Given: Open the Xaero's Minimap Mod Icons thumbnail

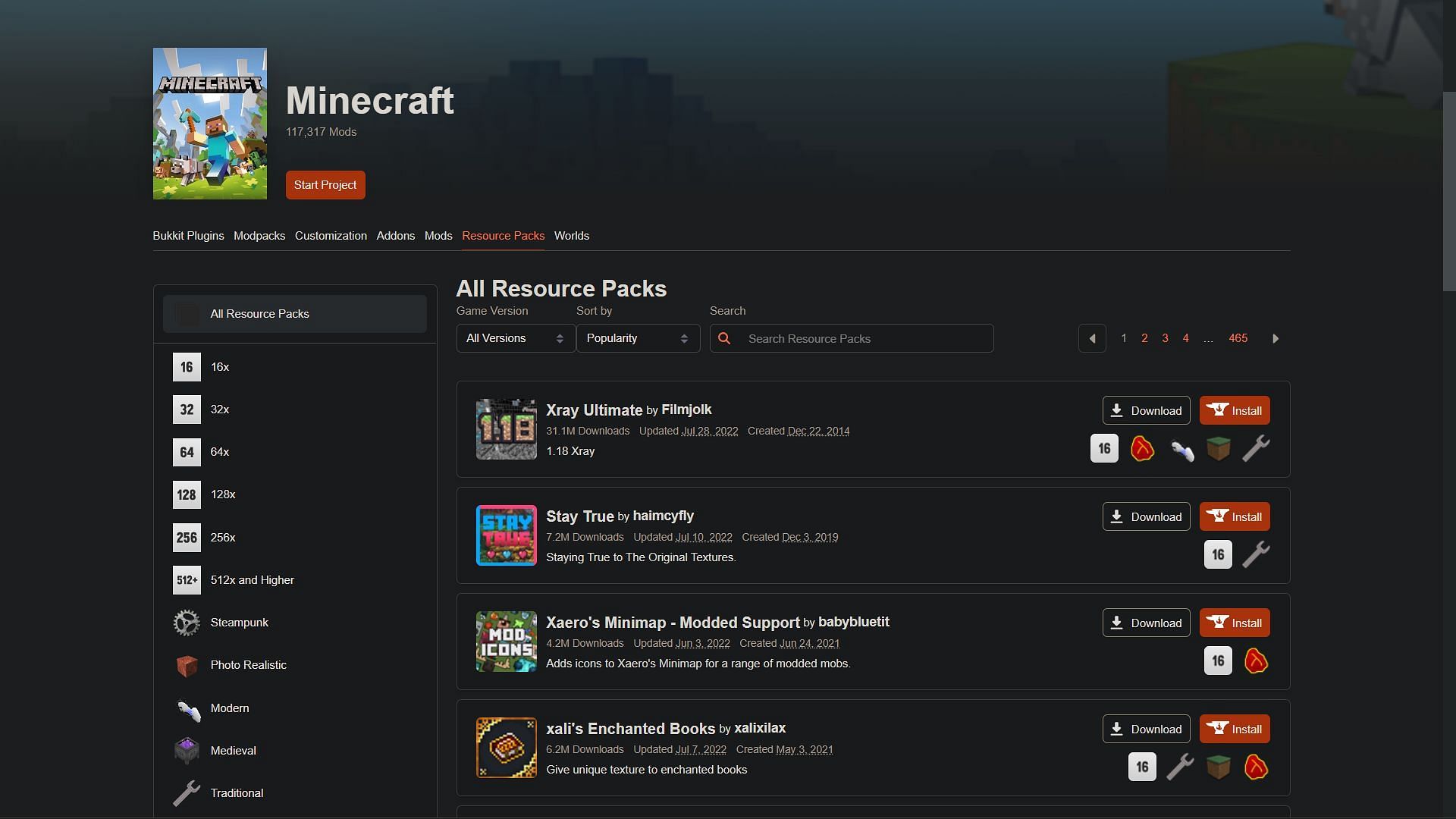Looking at the screenshot, I should pyautogui.click(x=506, y=642).
